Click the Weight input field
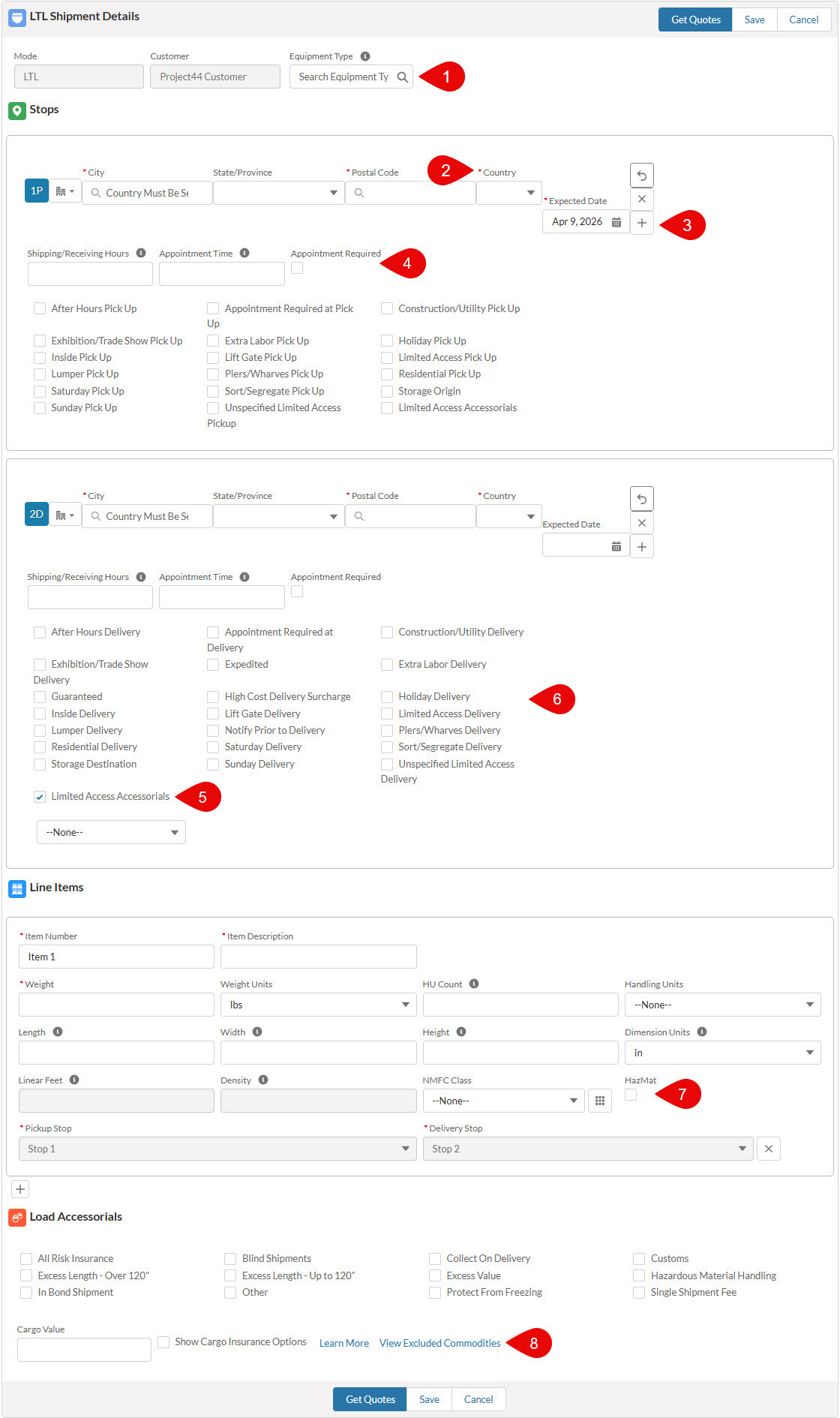The height and width of the screenshot is (1418, 840). tap(116, 1005)
